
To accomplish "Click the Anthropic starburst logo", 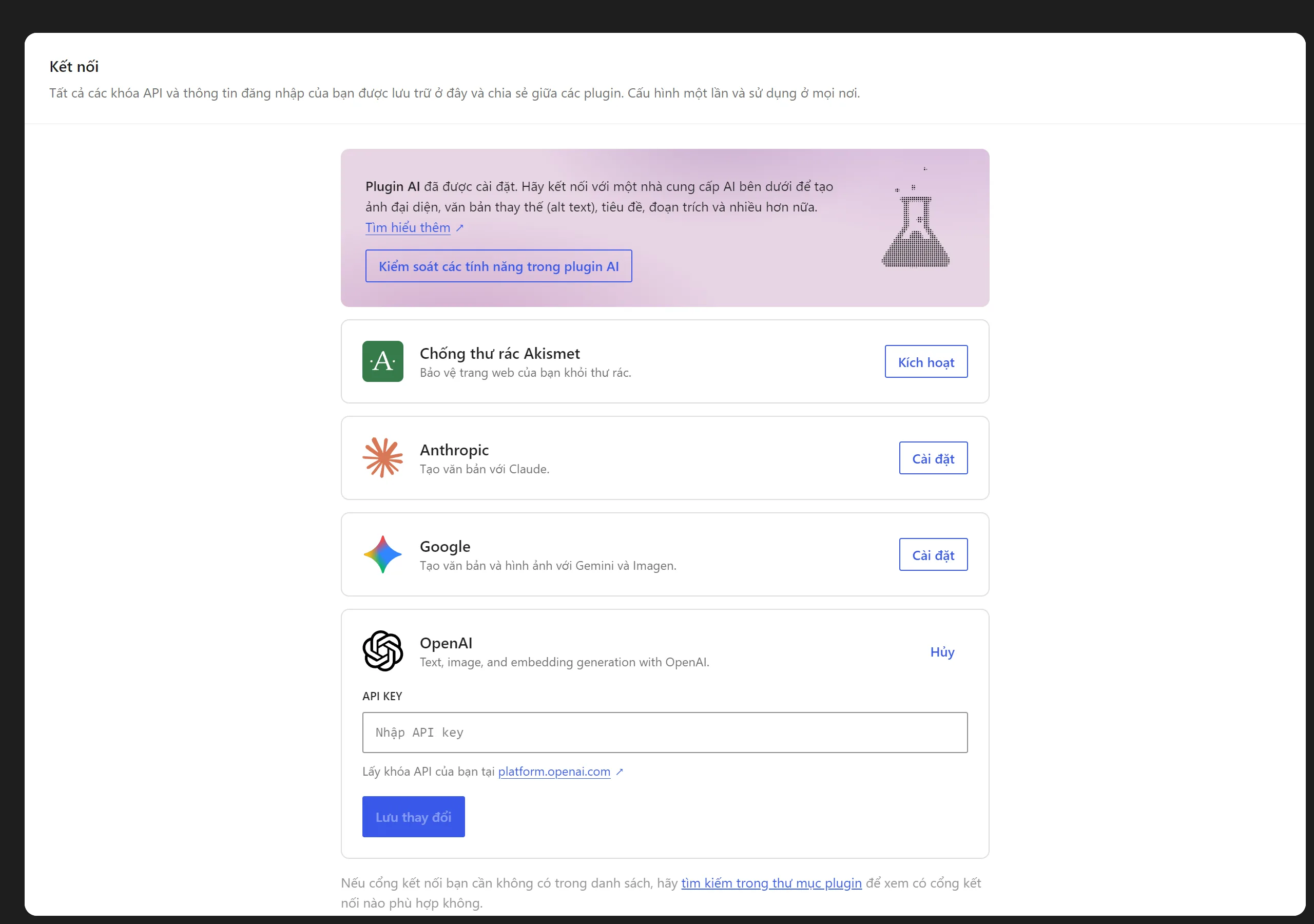I will [x=382, y=457].
